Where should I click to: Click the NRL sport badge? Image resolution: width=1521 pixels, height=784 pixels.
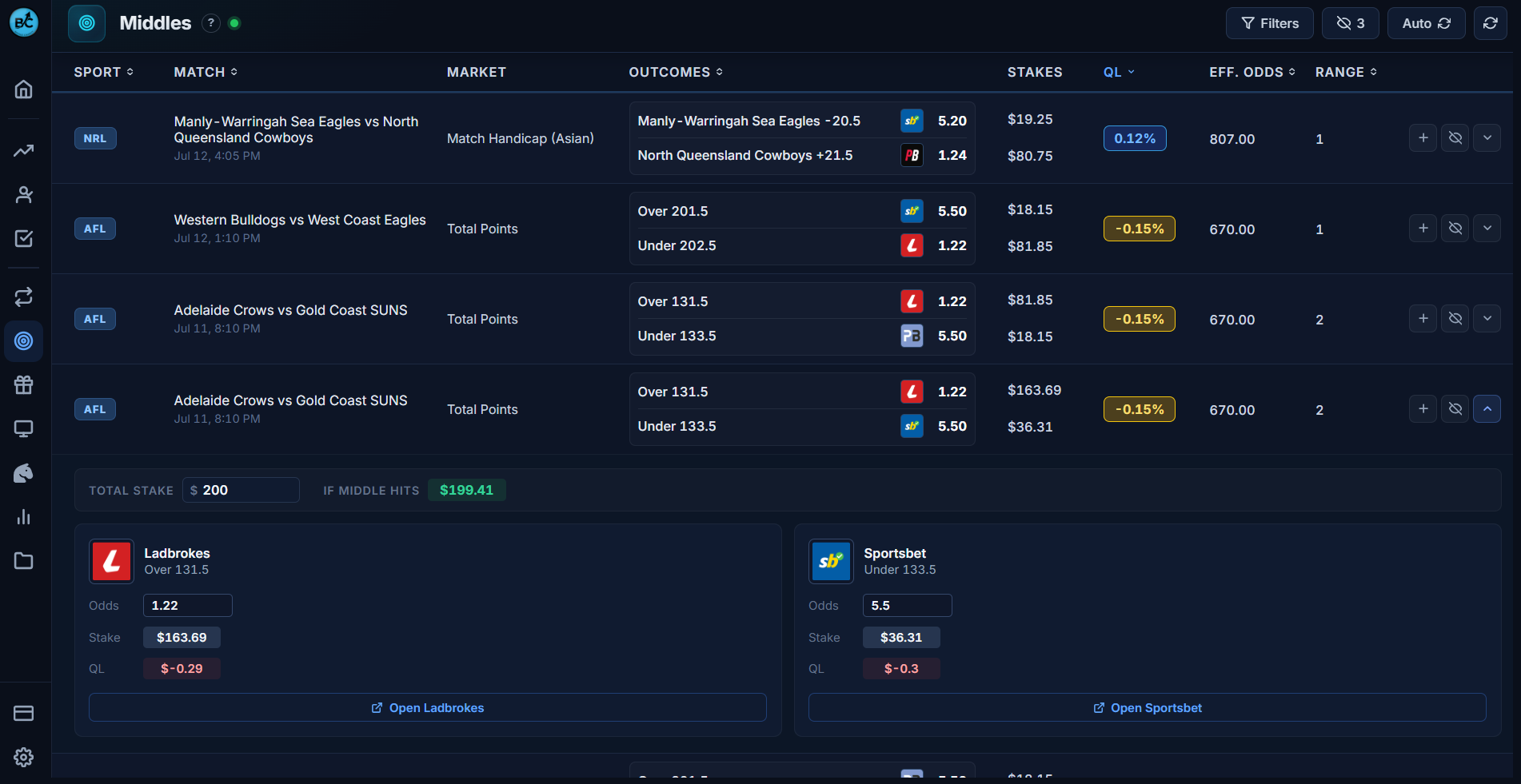pos(95,138)
